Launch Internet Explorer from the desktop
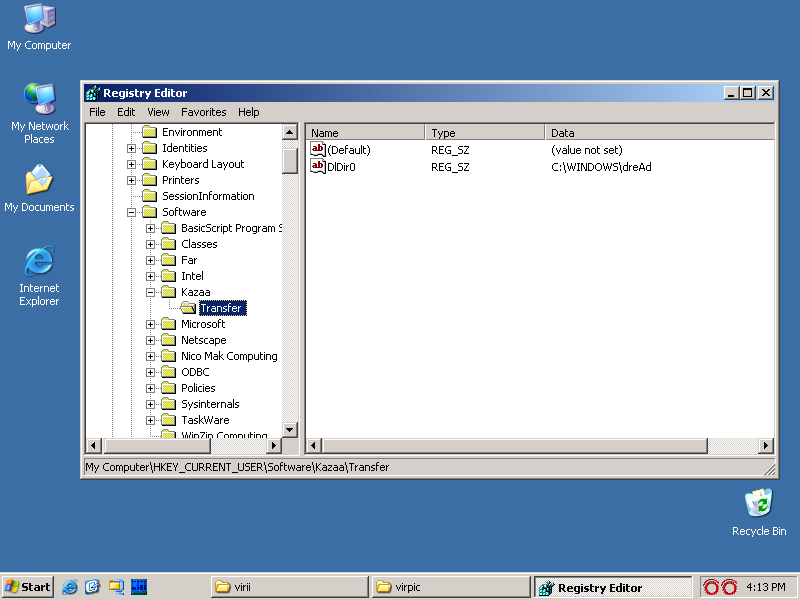 pos(39,261)
